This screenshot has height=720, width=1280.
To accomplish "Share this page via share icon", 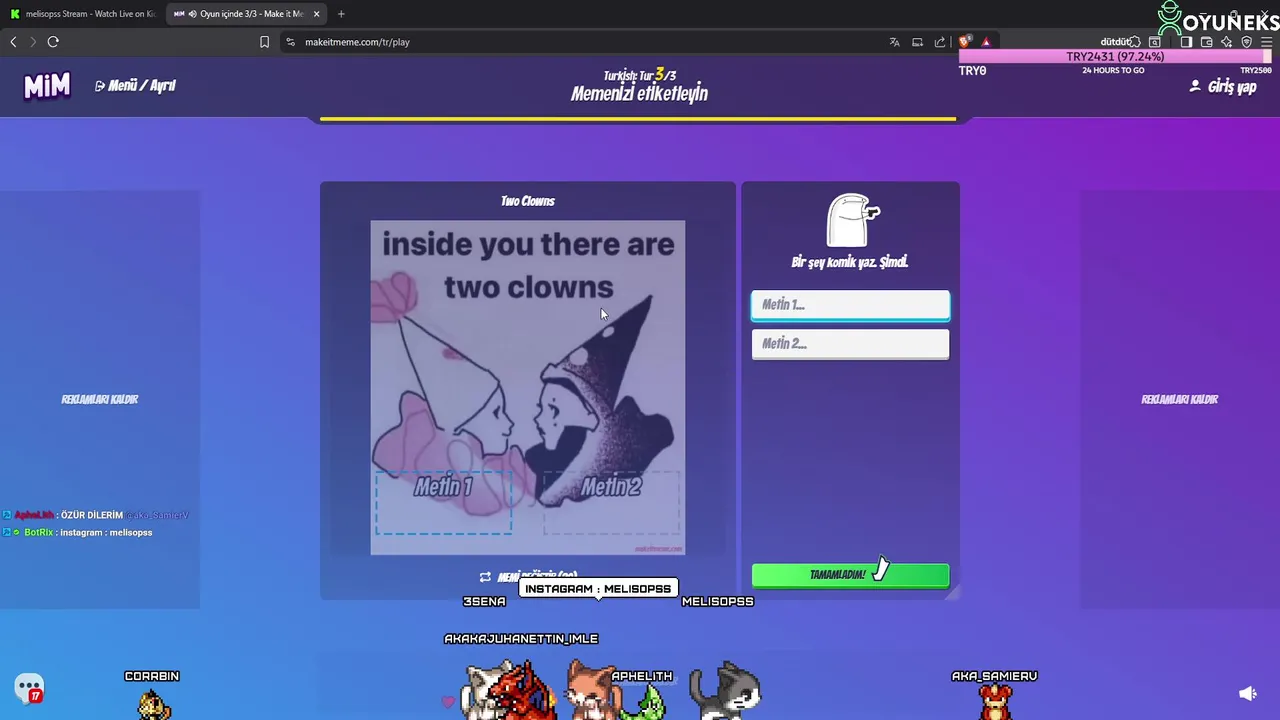I will tap(940, 42).
